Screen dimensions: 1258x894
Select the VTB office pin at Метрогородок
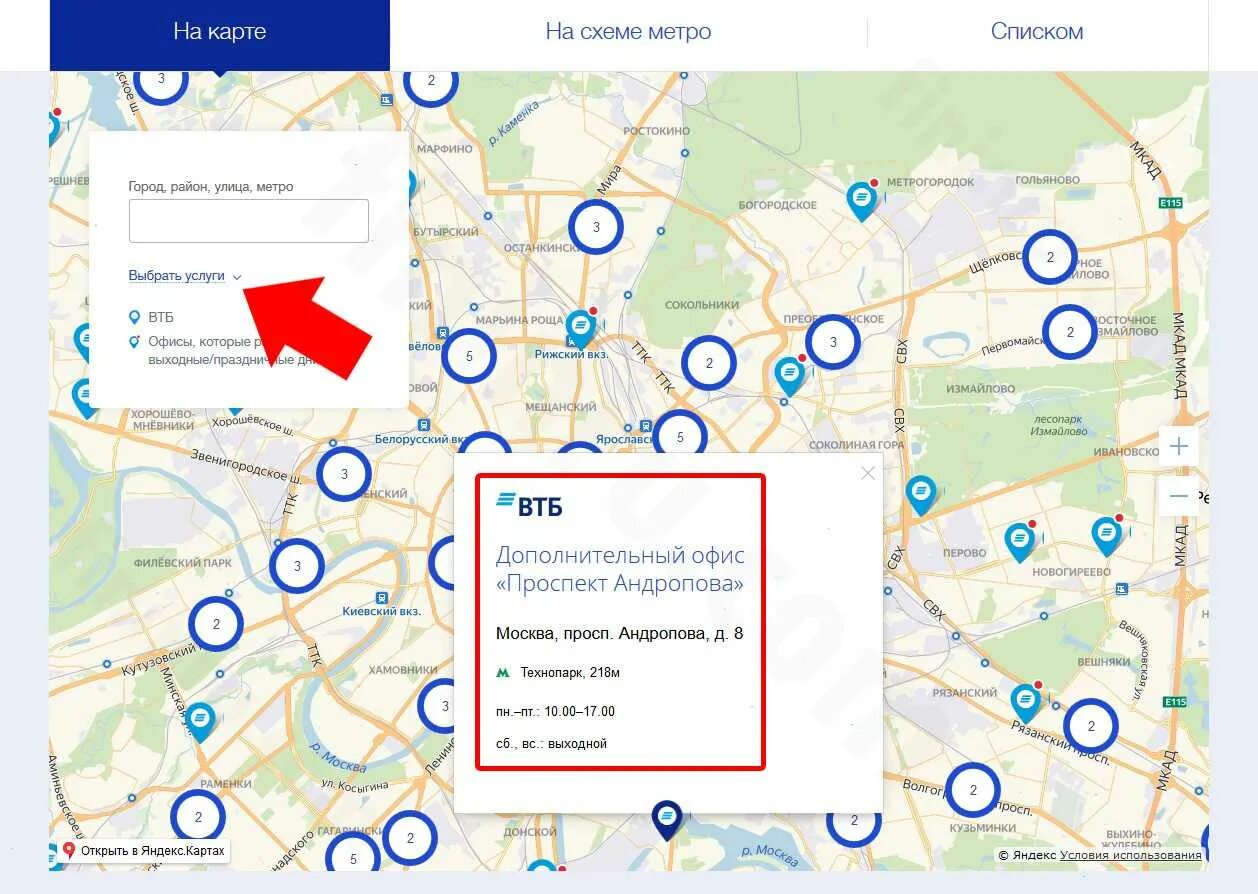(861, 200)
